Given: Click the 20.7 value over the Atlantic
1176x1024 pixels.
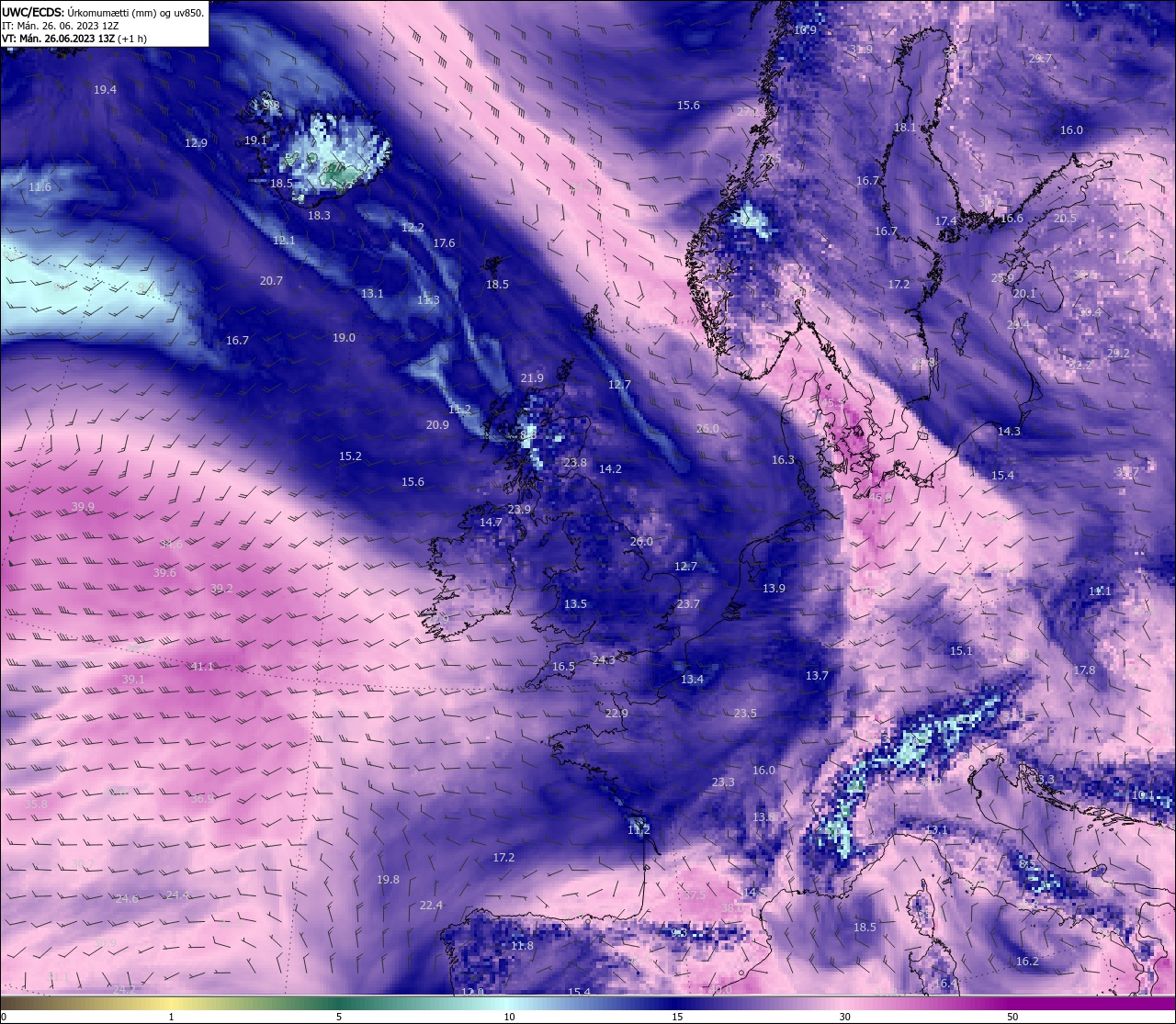Looking at the screenshot, I should point(271,281).
